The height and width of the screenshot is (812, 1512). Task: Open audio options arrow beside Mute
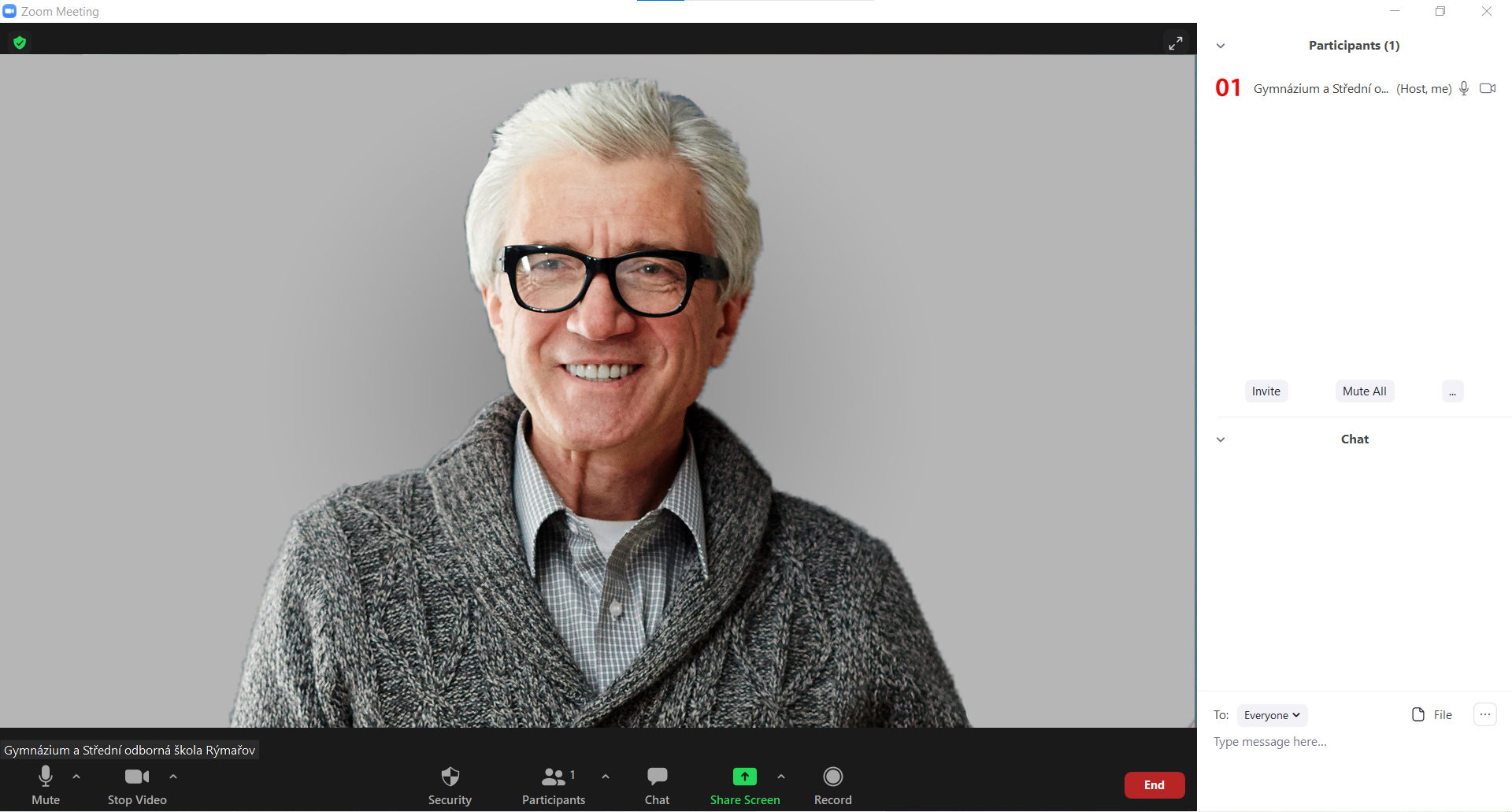click(x=76, y=777)
